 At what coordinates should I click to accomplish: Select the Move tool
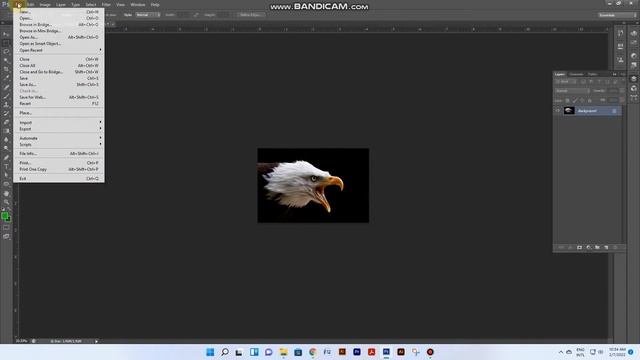coord(6,34)
